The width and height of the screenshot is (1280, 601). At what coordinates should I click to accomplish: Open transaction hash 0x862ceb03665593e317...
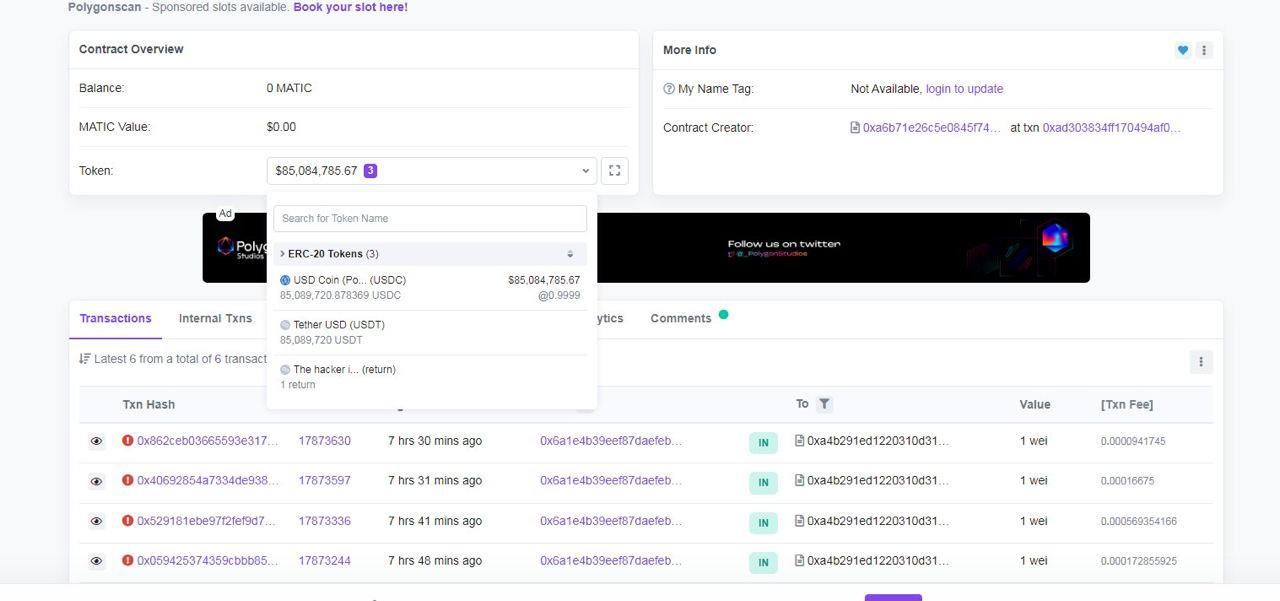click(208, 441)
